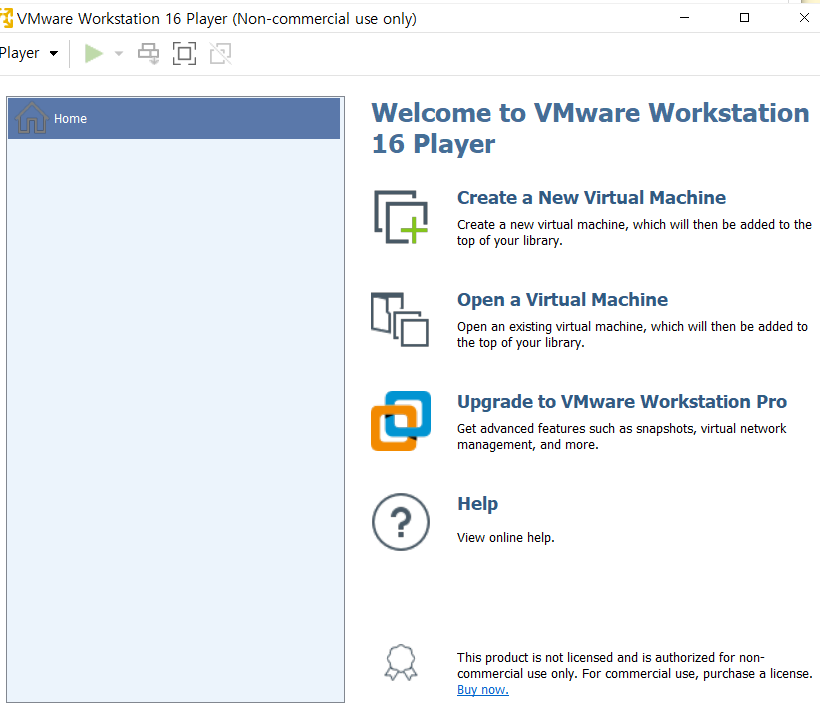This screenshot has width=820, height=722.
Task: Click the Open a Virtual Machine heading
Action: tap(562, 300)
